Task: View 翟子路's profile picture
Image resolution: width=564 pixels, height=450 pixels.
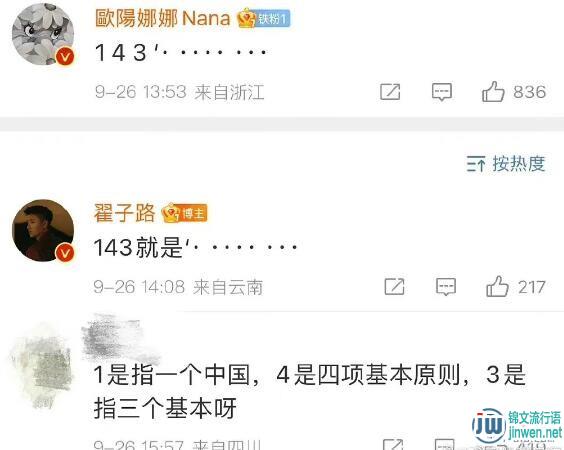Action: (43, 230)
